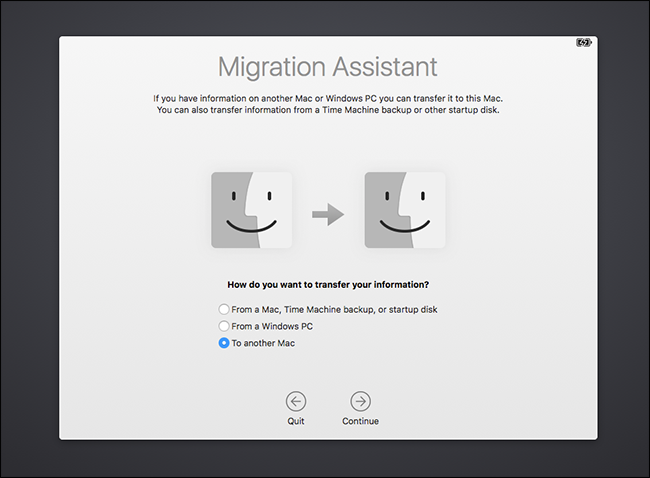The width and height of the screenshot is (650, 478).
Task: Click the battery charging status icon
Action: [583, 43]
